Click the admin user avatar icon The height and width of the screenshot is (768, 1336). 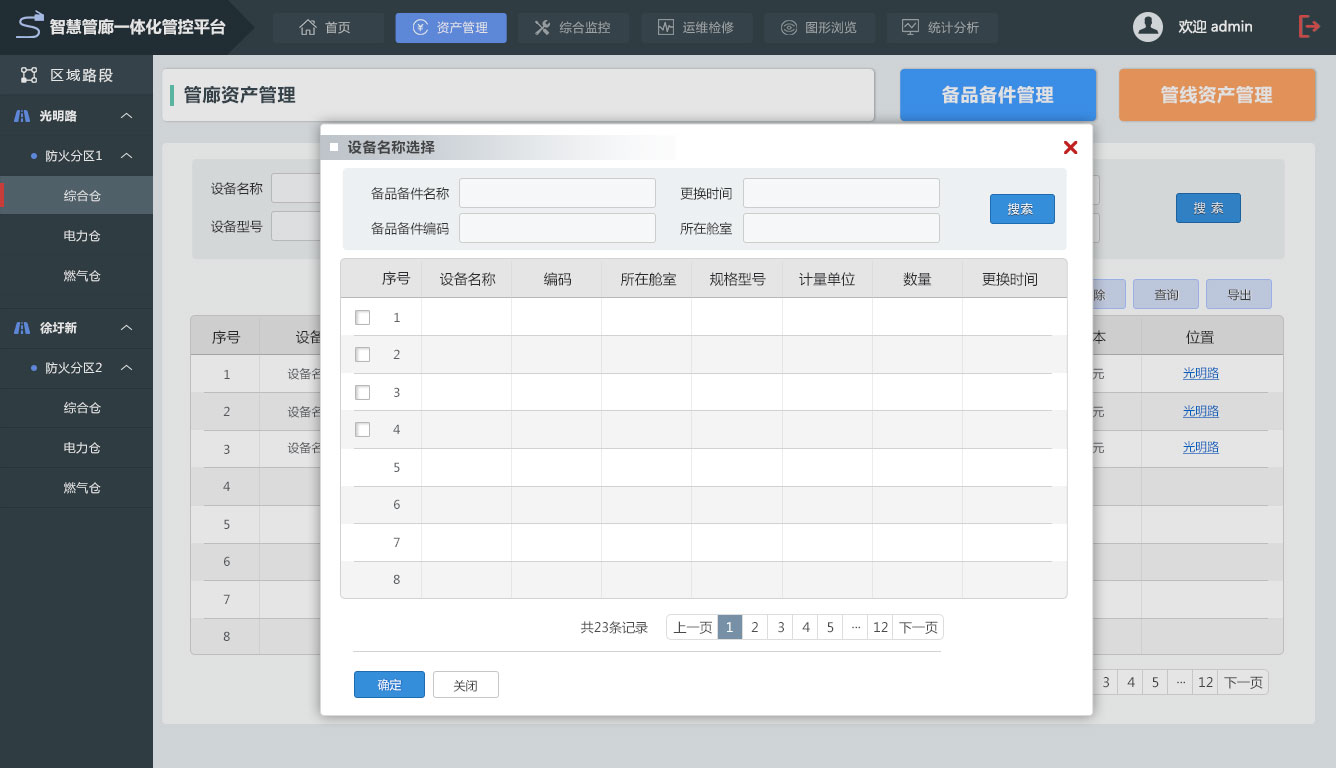pos(1147,27)
